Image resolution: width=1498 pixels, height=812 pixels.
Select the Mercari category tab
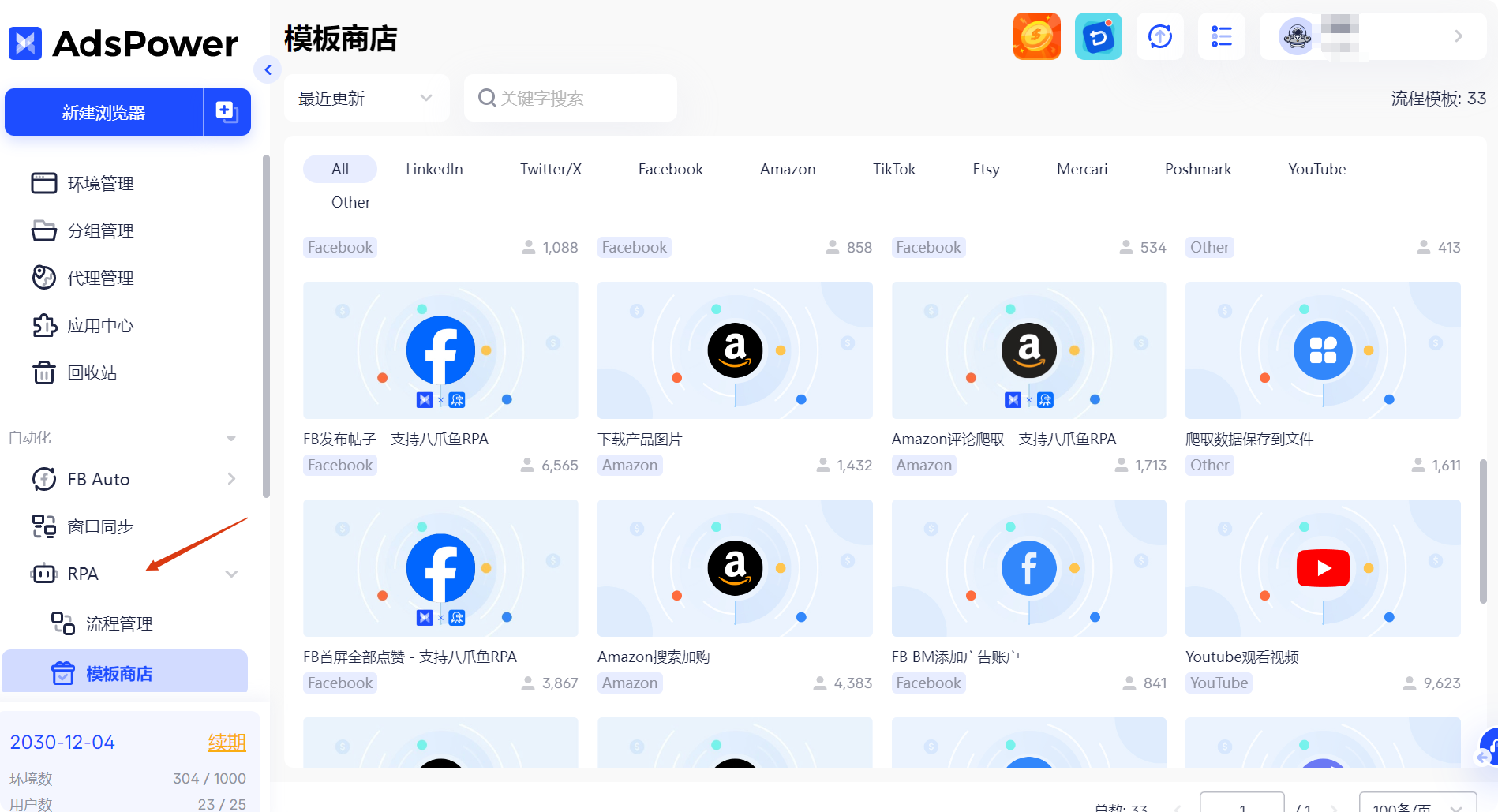1082,169
